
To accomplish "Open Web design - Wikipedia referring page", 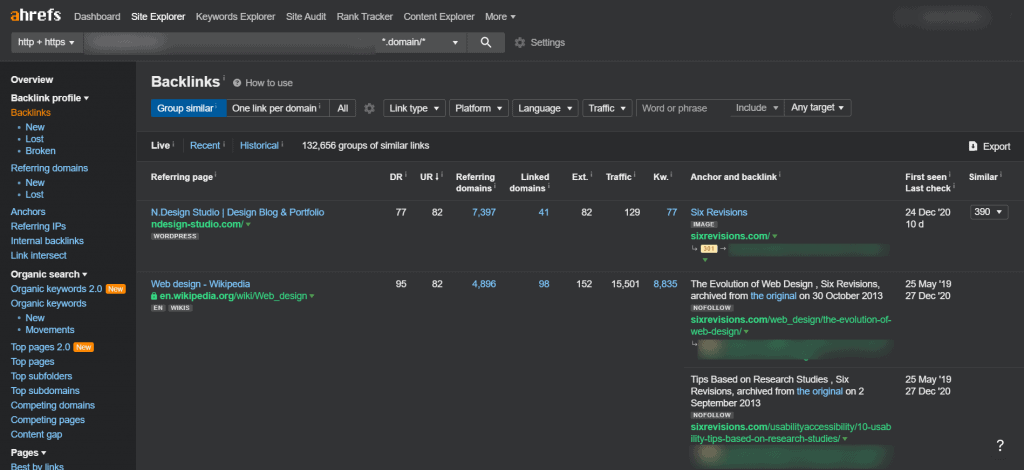I will (x=200, y=284).
